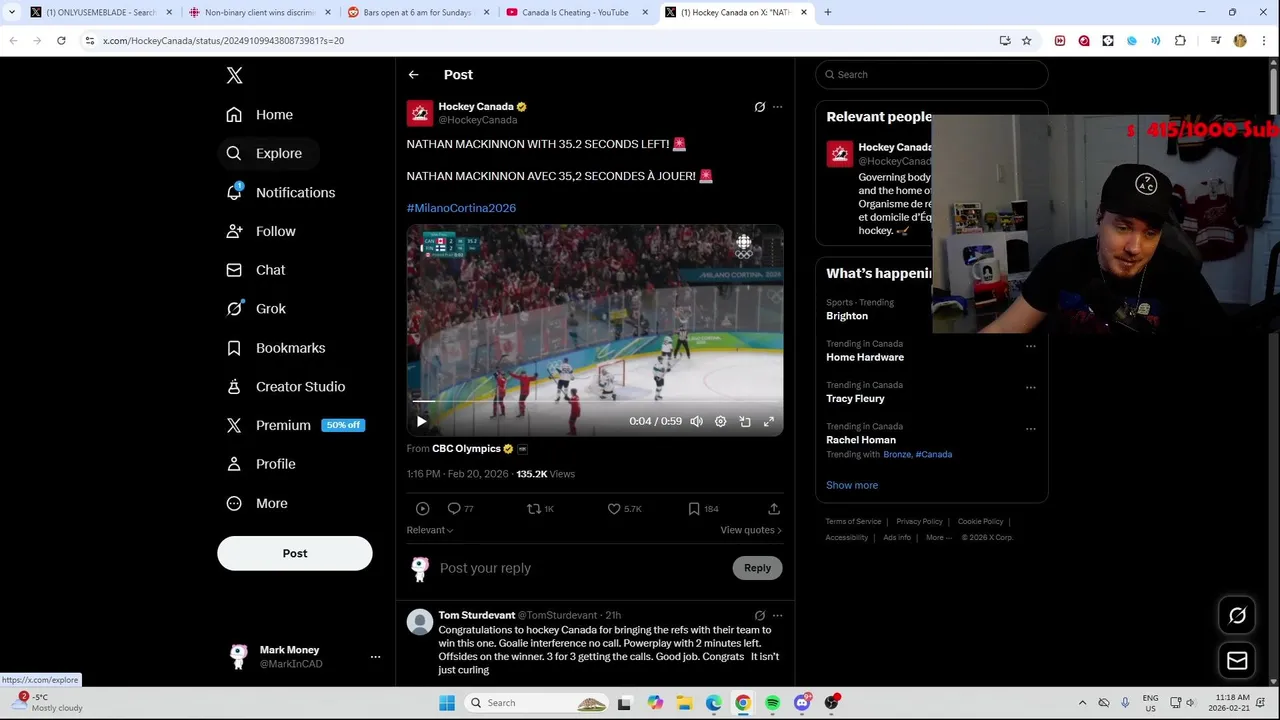Viewport: 1280px width, 720px height.
Task: Click the Reply button
Action: pos(757,568)
